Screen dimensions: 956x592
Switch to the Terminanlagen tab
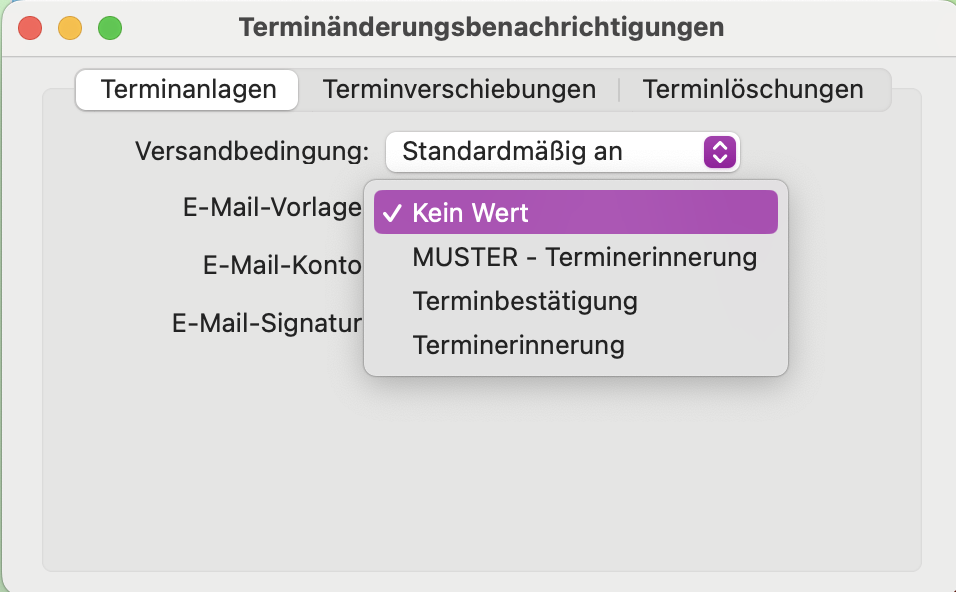[187, 90]
